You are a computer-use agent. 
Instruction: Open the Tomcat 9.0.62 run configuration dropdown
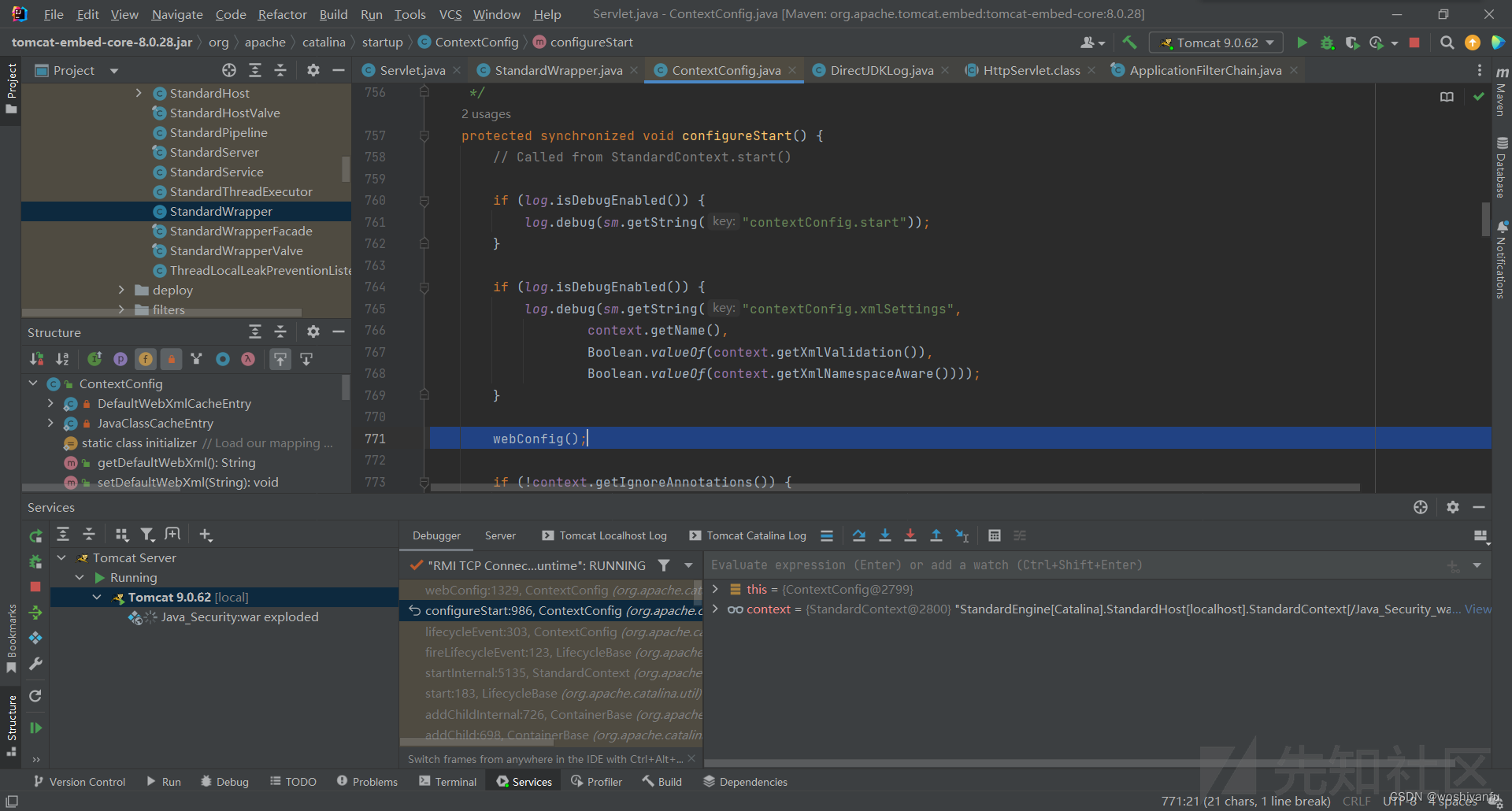tap(1216, 43)
